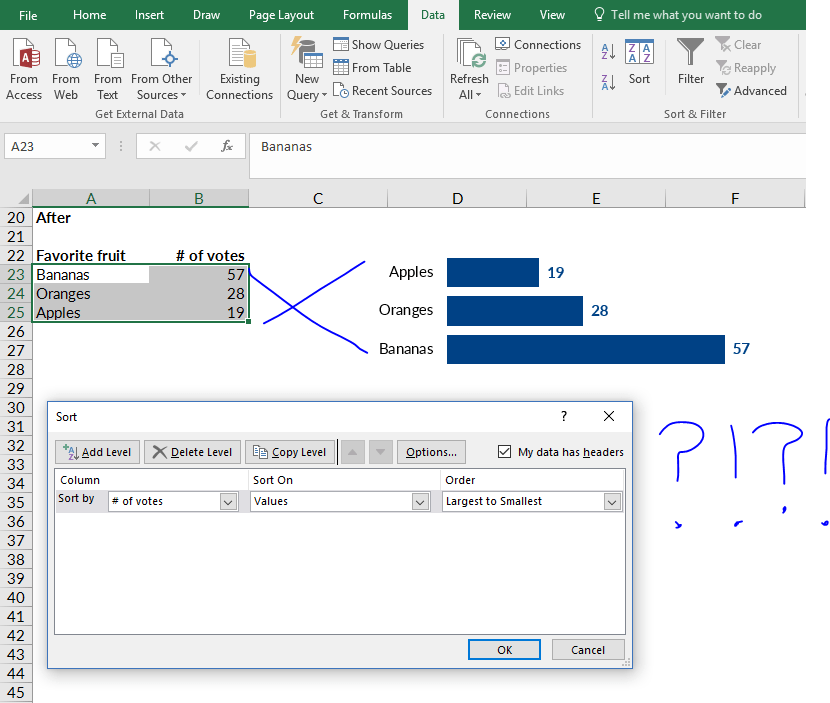Open the Options dialog in Sort

click(x=431, y=451)
